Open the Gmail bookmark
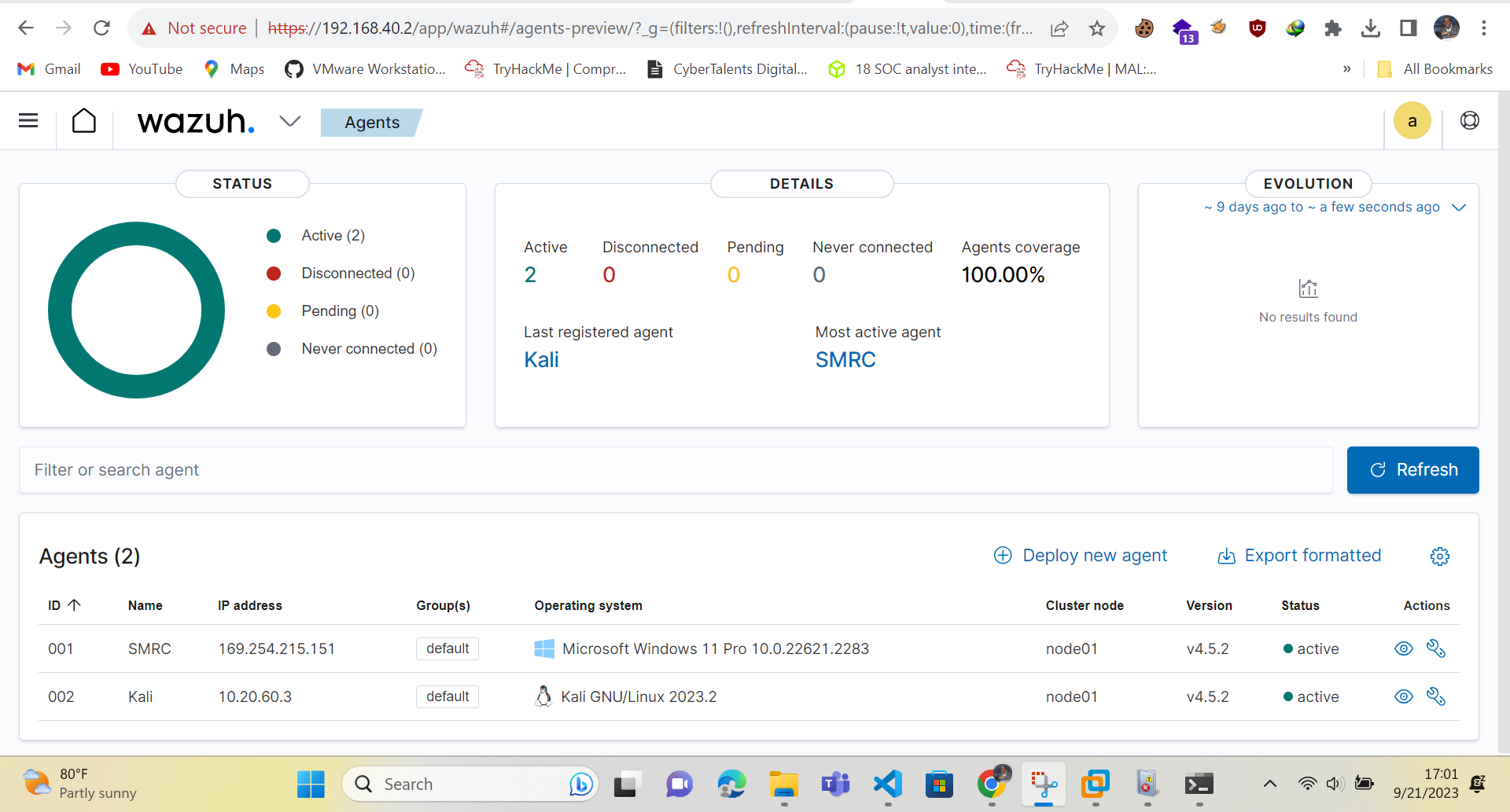 tap(49, 69)
